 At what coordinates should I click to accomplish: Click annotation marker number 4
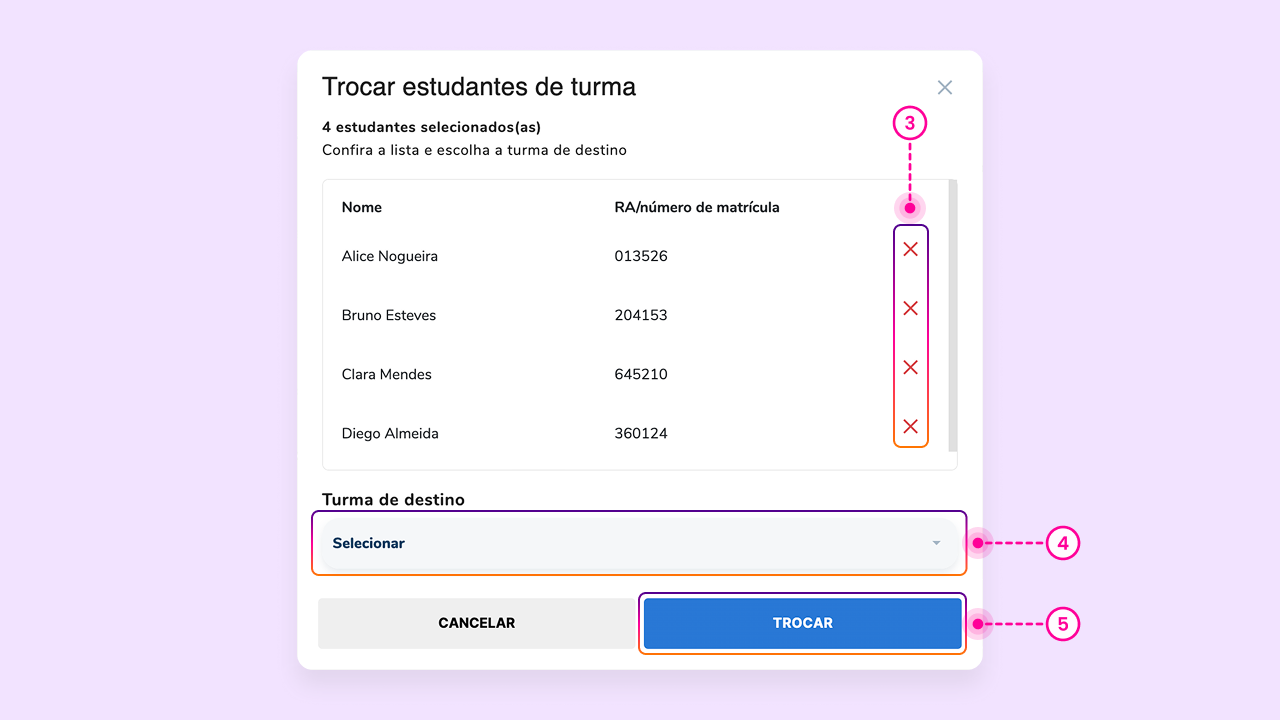(x=1063, y=543)
